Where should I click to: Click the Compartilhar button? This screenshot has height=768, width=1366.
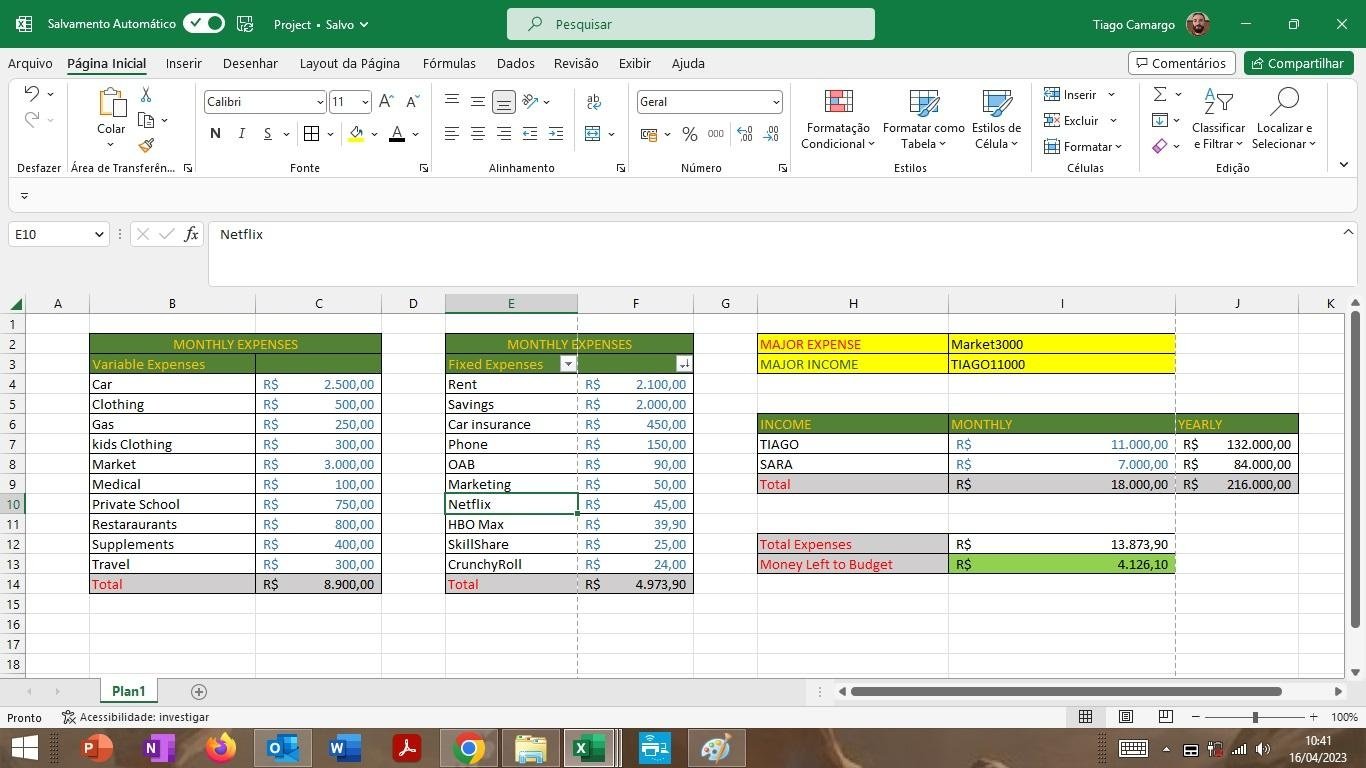(x=1297, y=63)
